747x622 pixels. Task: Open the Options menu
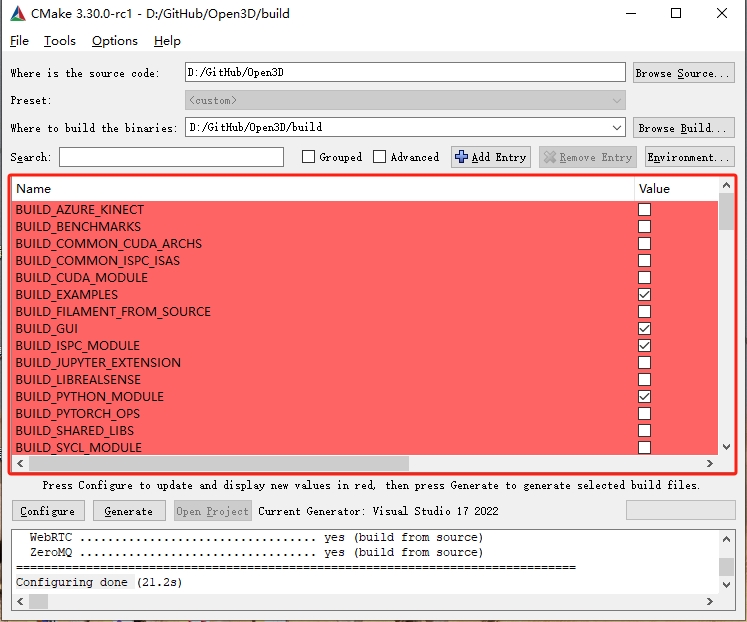[x=115, y=41]
